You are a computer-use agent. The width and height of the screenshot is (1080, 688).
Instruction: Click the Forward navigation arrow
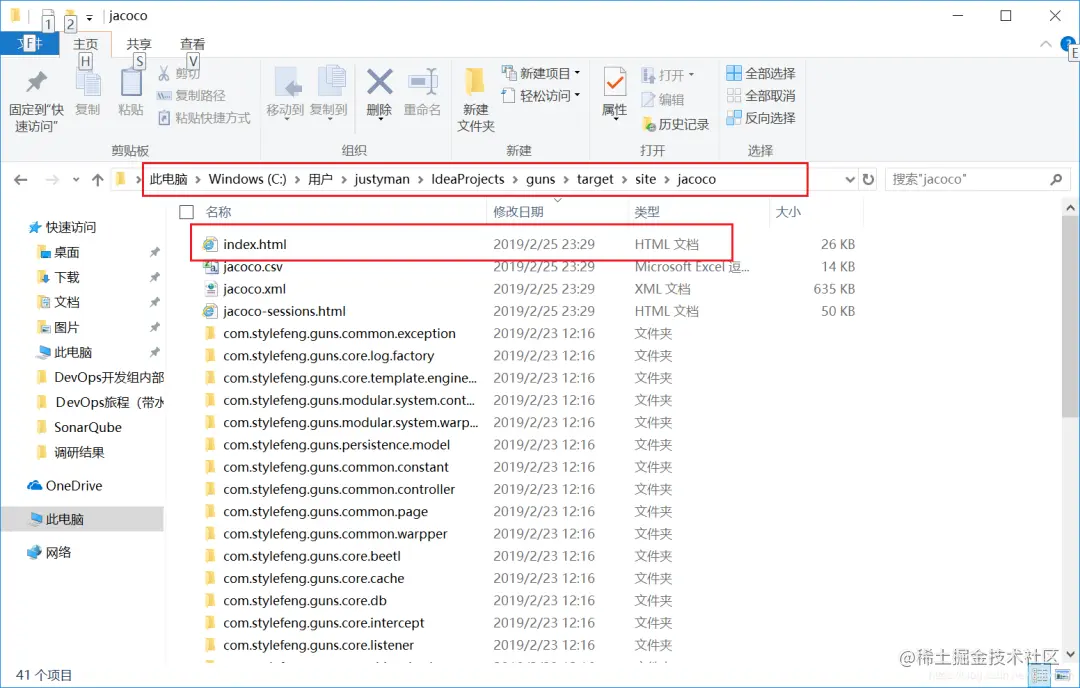[x=52, y=180]
